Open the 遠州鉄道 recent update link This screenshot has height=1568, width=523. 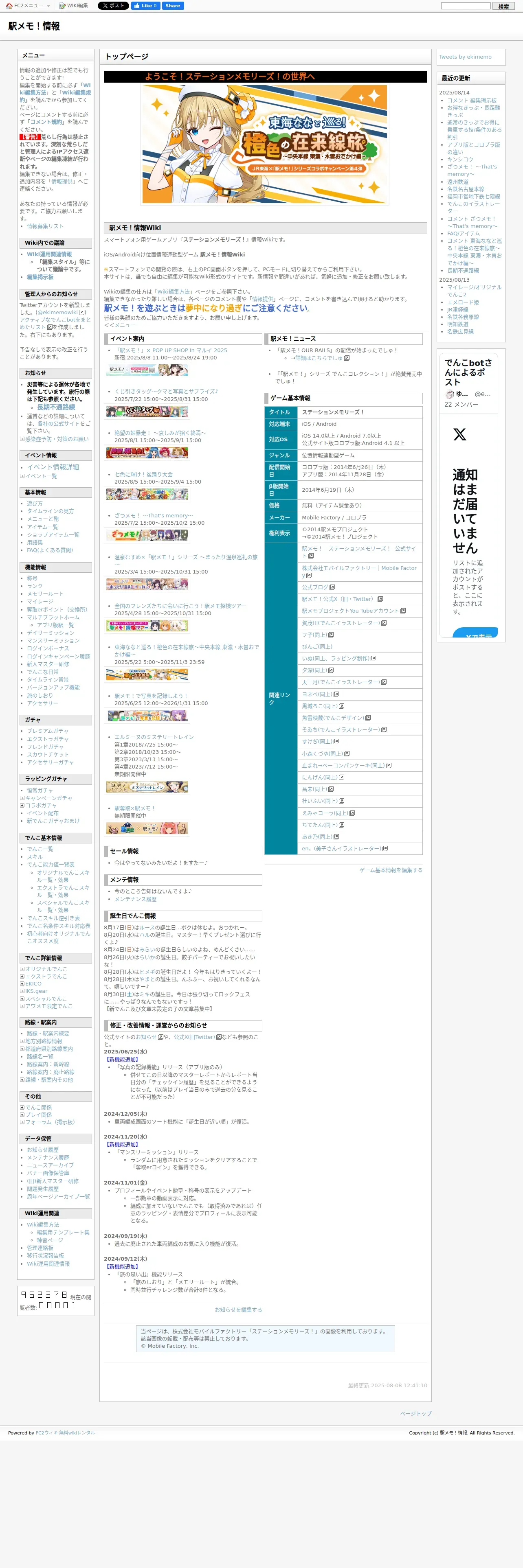coord(458,182)
